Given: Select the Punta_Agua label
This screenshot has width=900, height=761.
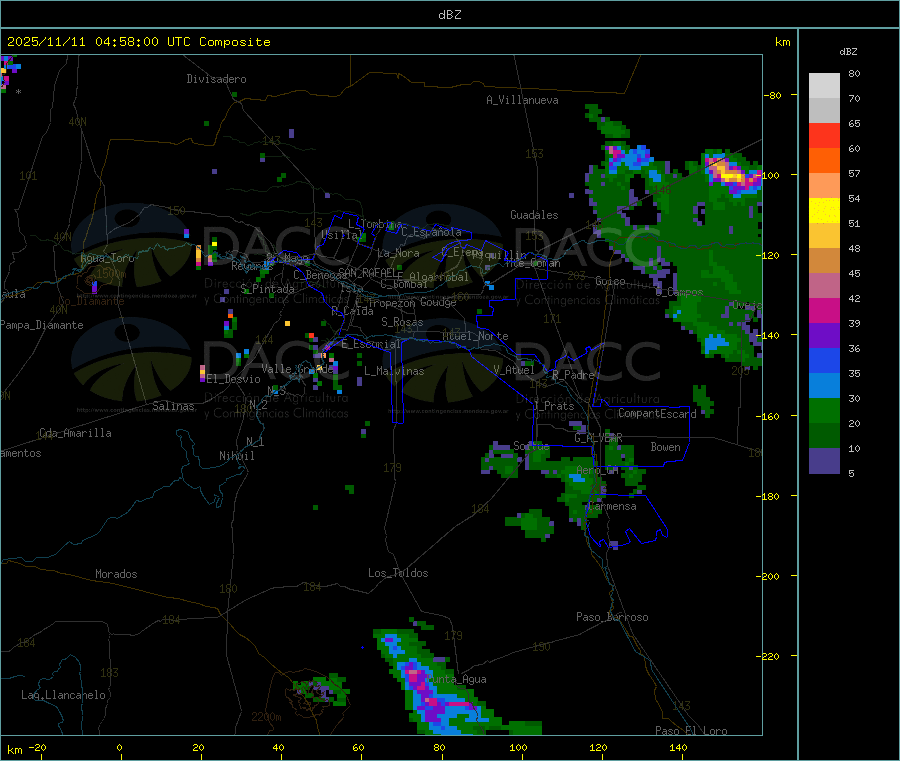Looking at the screenshot, I should point(457,679).
